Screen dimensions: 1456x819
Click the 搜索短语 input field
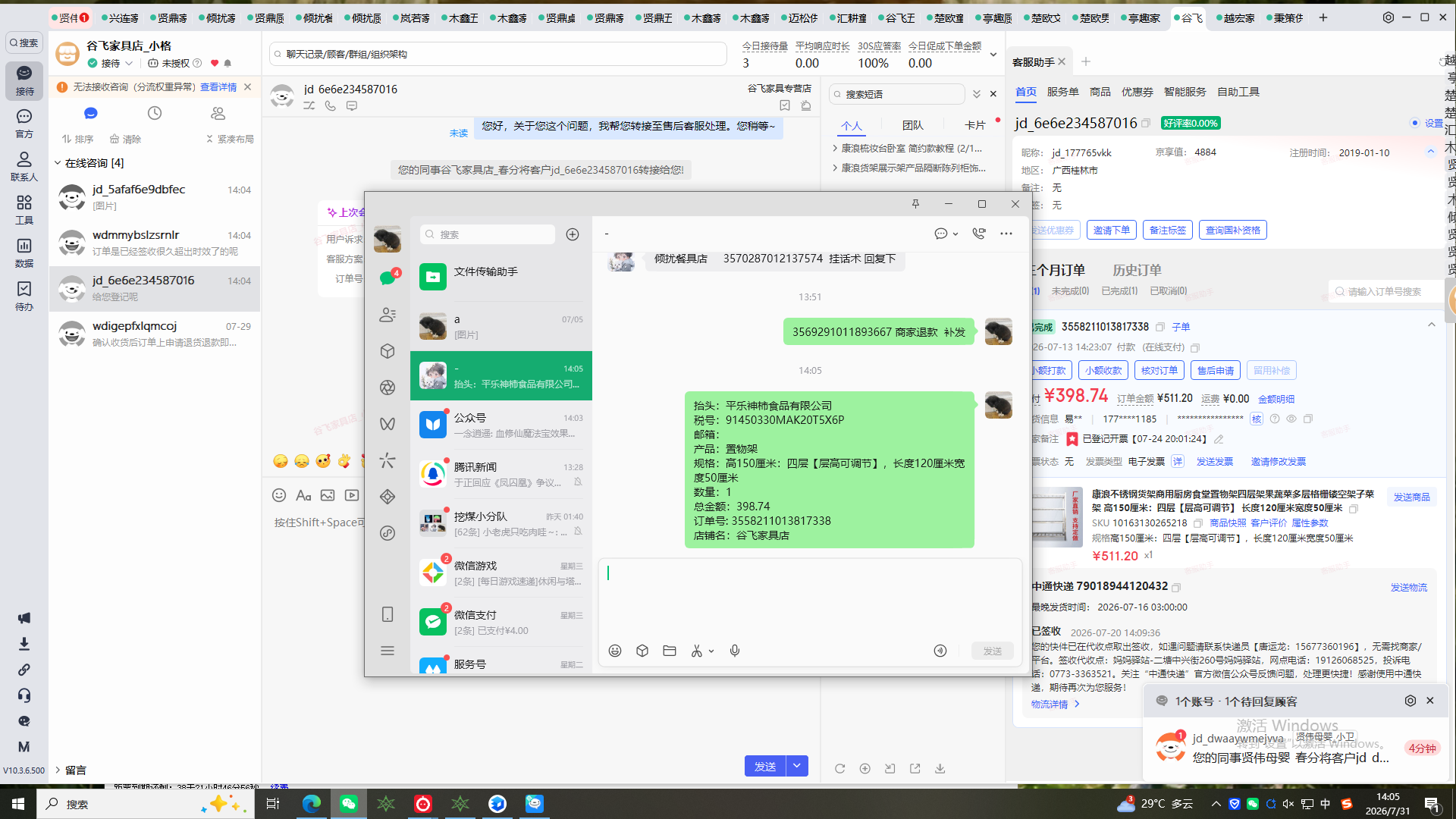tap(898, 94)
